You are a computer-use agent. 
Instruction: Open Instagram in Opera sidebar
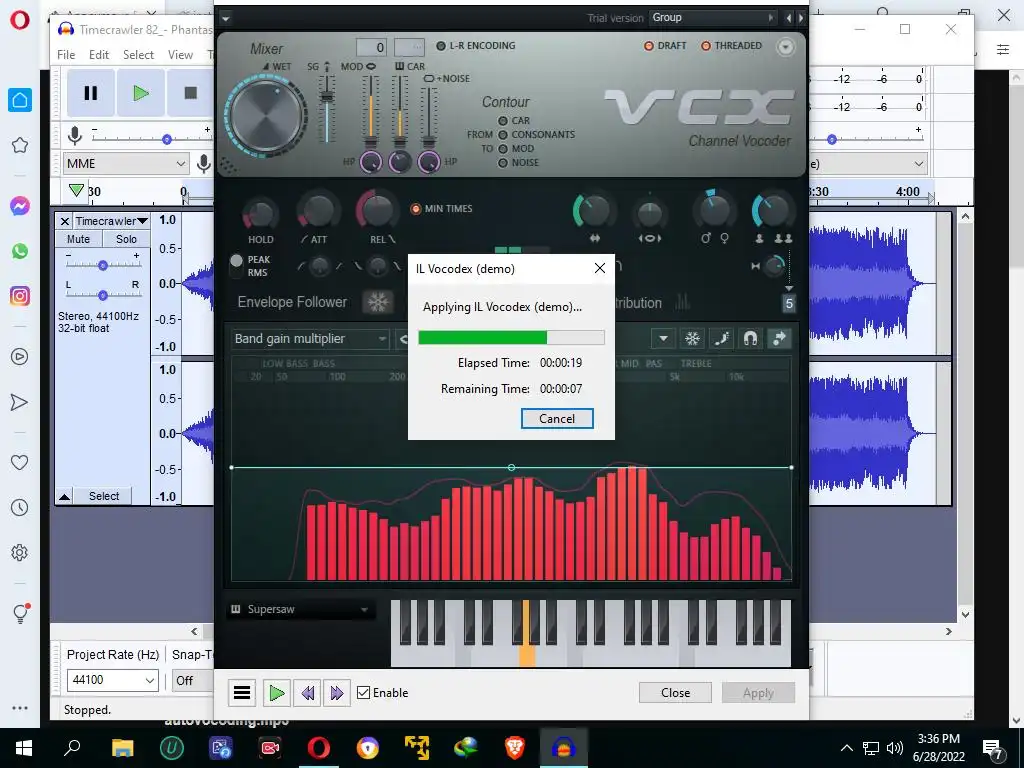pyautogui.click(x=20, y=296)
